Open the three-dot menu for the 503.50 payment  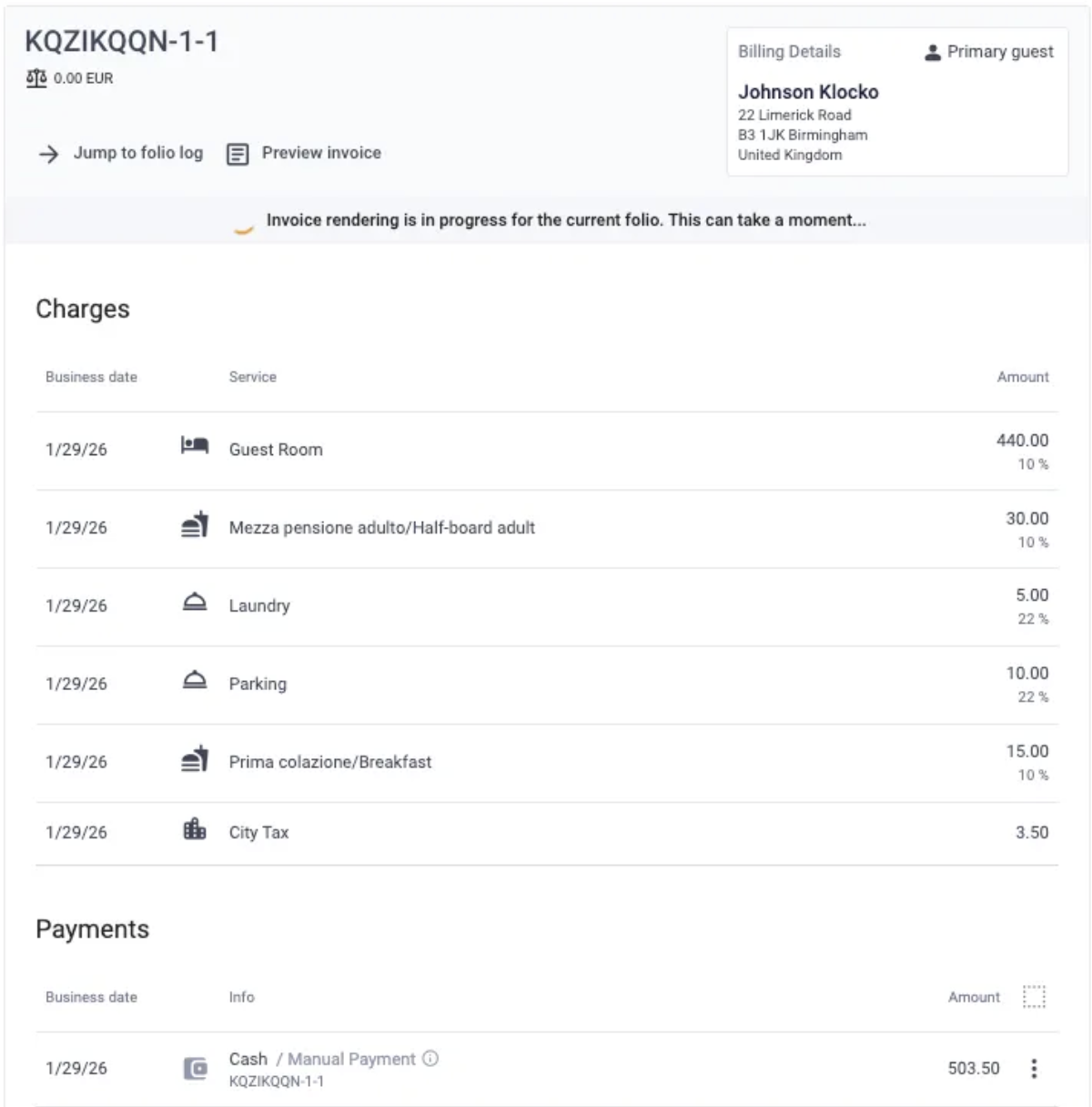1034,1068
